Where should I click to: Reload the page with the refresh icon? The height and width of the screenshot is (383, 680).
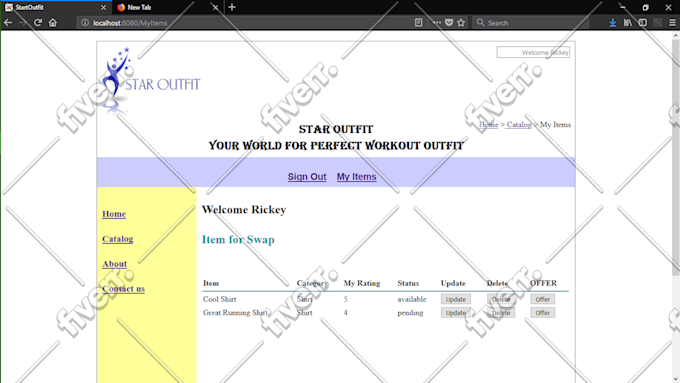point(38,23)
